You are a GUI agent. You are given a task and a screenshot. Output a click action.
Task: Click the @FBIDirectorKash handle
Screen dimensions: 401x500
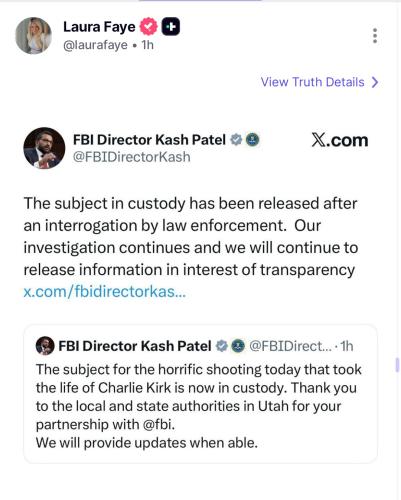132,157
